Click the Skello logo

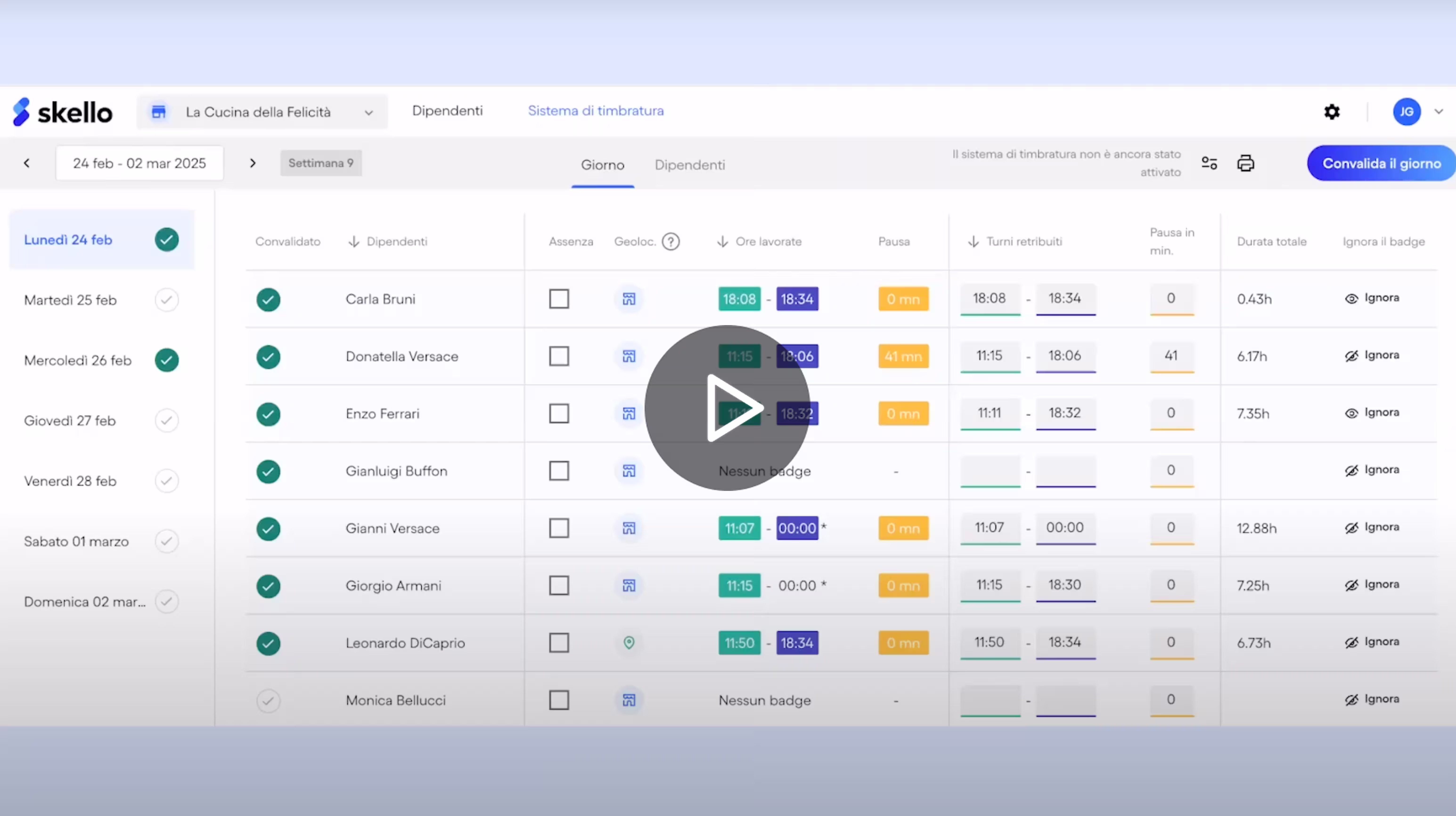point(63,112)
